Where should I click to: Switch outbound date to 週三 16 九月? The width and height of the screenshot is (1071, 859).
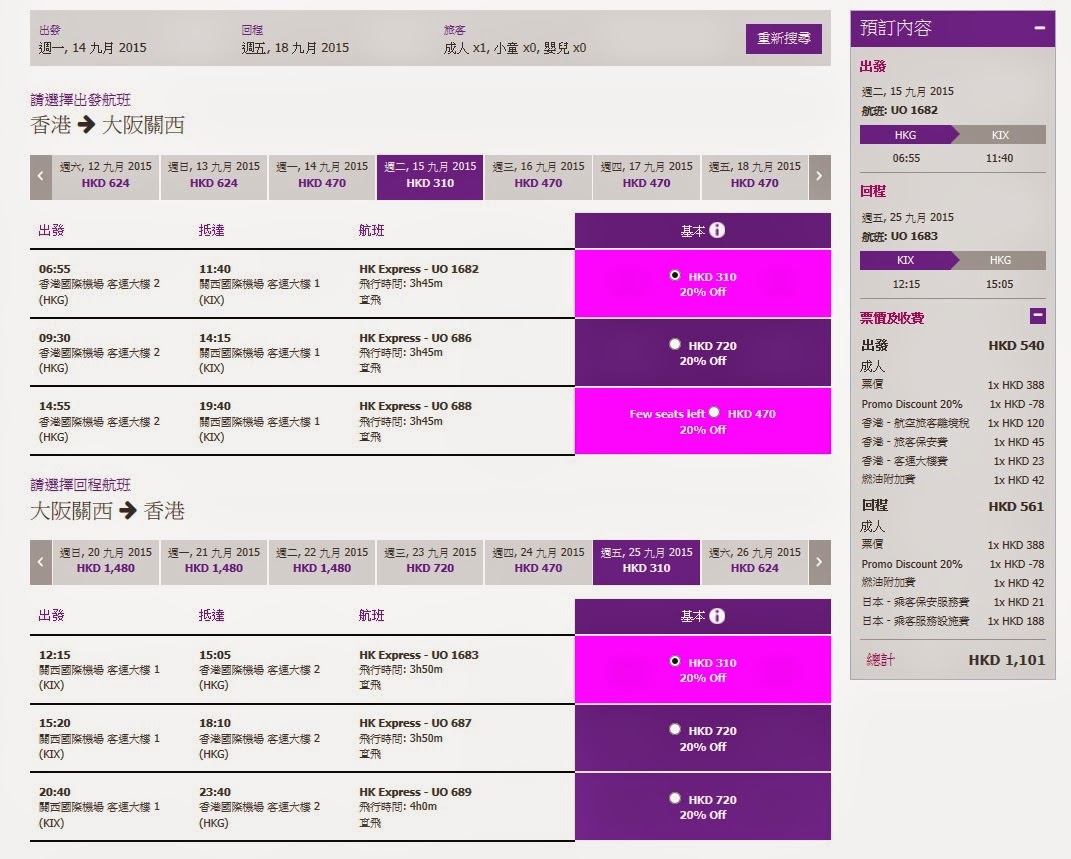[x=538, y=175]
